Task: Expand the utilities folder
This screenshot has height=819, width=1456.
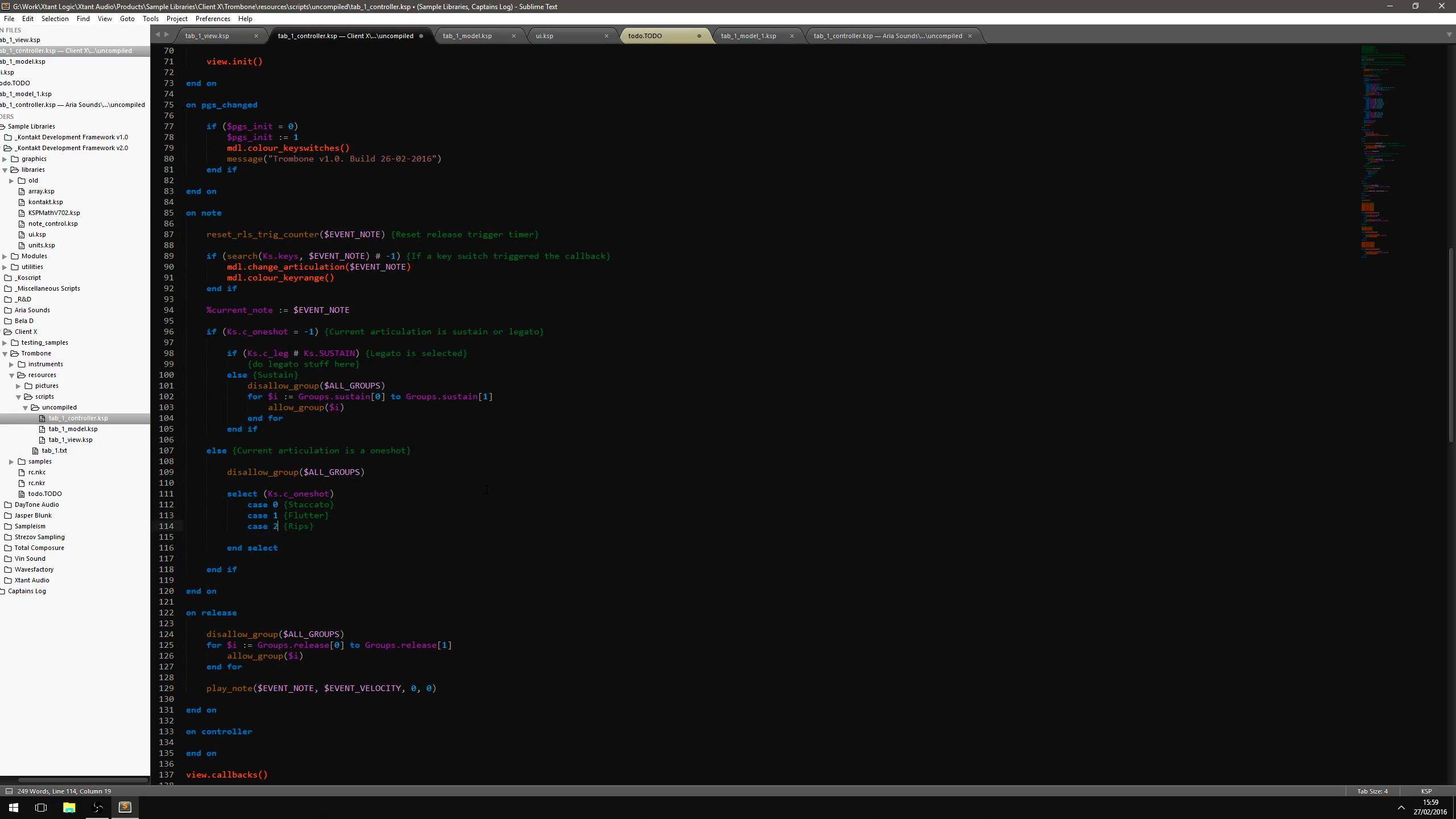Action: click(5, 267)
